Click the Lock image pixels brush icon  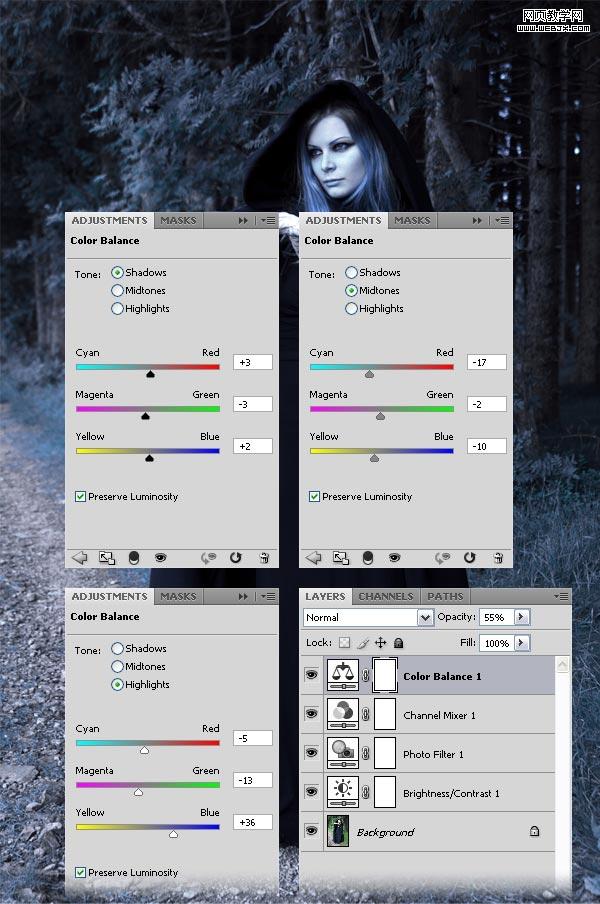click(363, 642)
